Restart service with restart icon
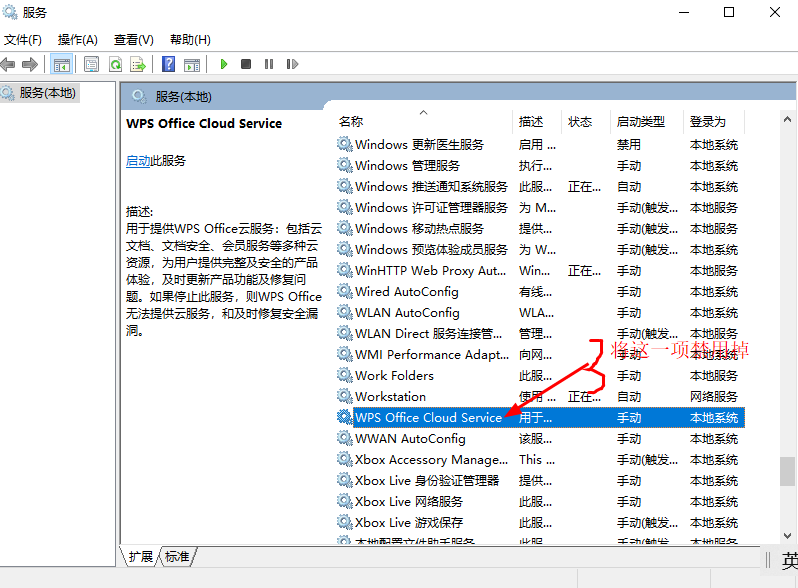The image size is (798, 588). click(x=292, y=64)
